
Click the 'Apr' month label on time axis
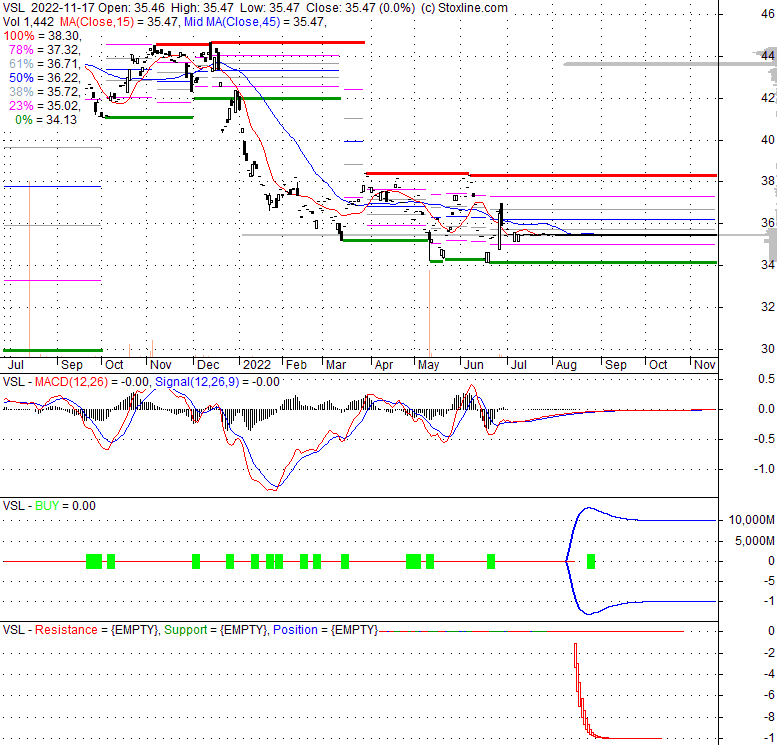click(384, 366)
